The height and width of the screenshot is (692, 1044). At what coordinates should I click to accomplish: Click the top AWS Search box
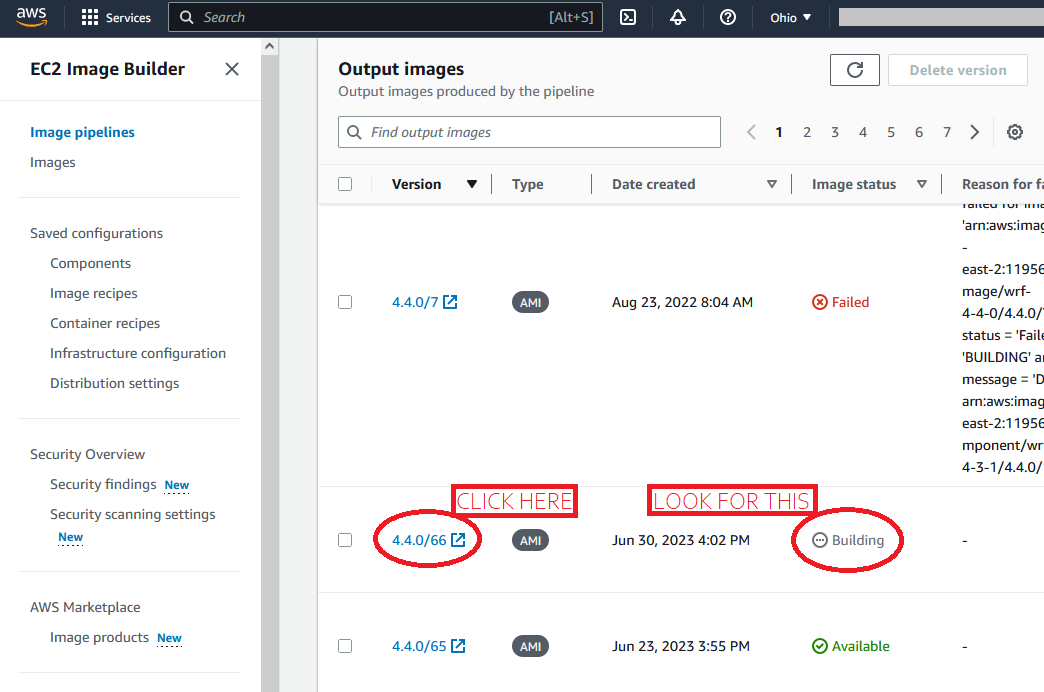pyautogui.click(x=386, y=17)
